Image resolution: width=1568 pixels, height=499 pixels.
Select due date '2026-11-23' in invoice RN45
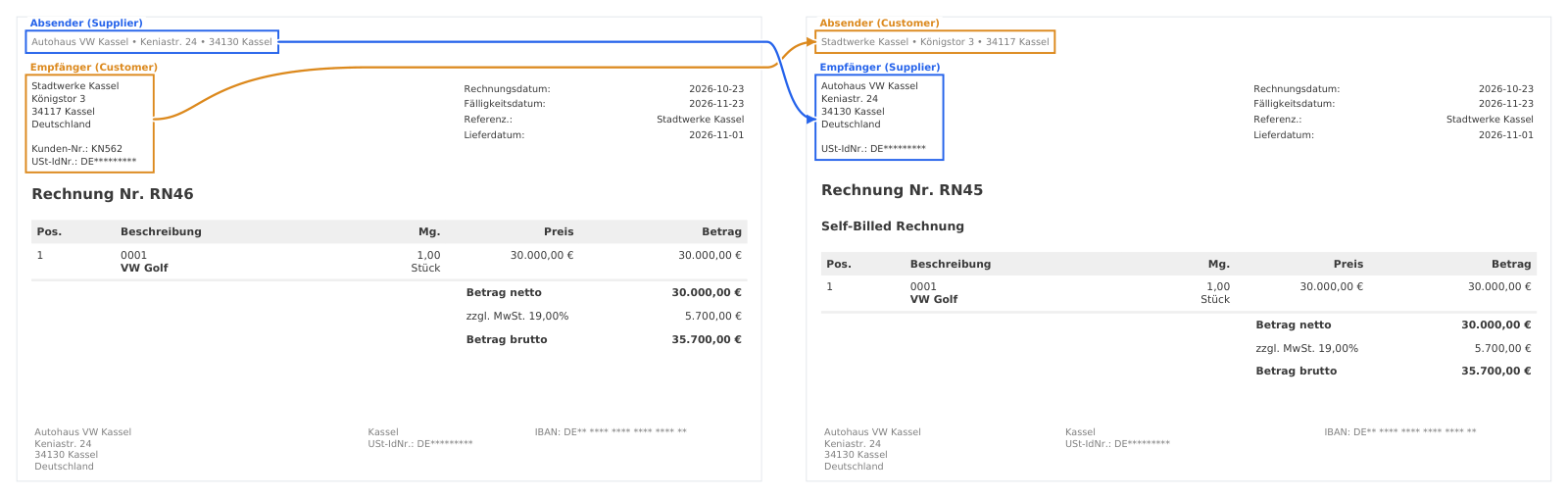[x=1506, y=104]
